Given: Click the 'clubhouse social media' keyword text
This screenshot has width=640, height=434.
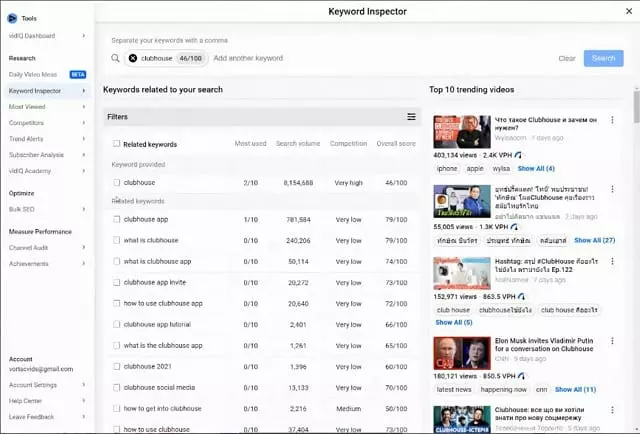Looking at the screenshot, I should (159, 387).
